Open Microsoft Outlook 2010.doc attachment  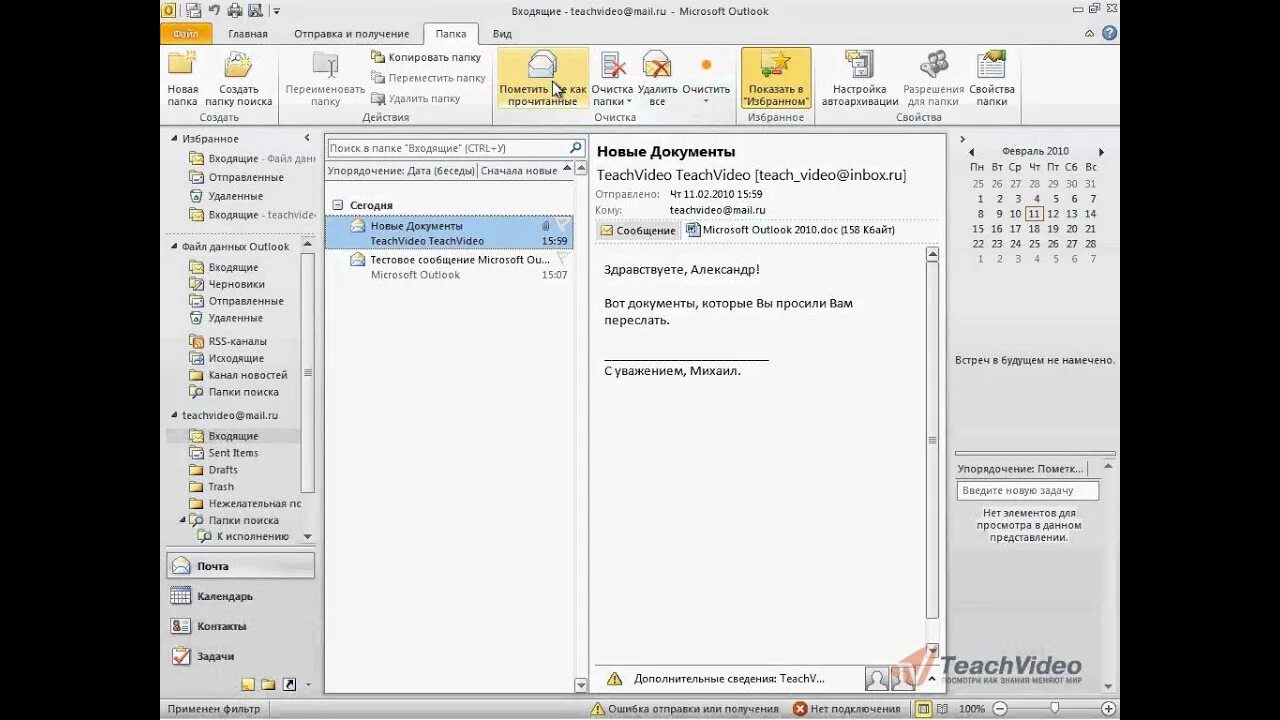pos(790,230)
